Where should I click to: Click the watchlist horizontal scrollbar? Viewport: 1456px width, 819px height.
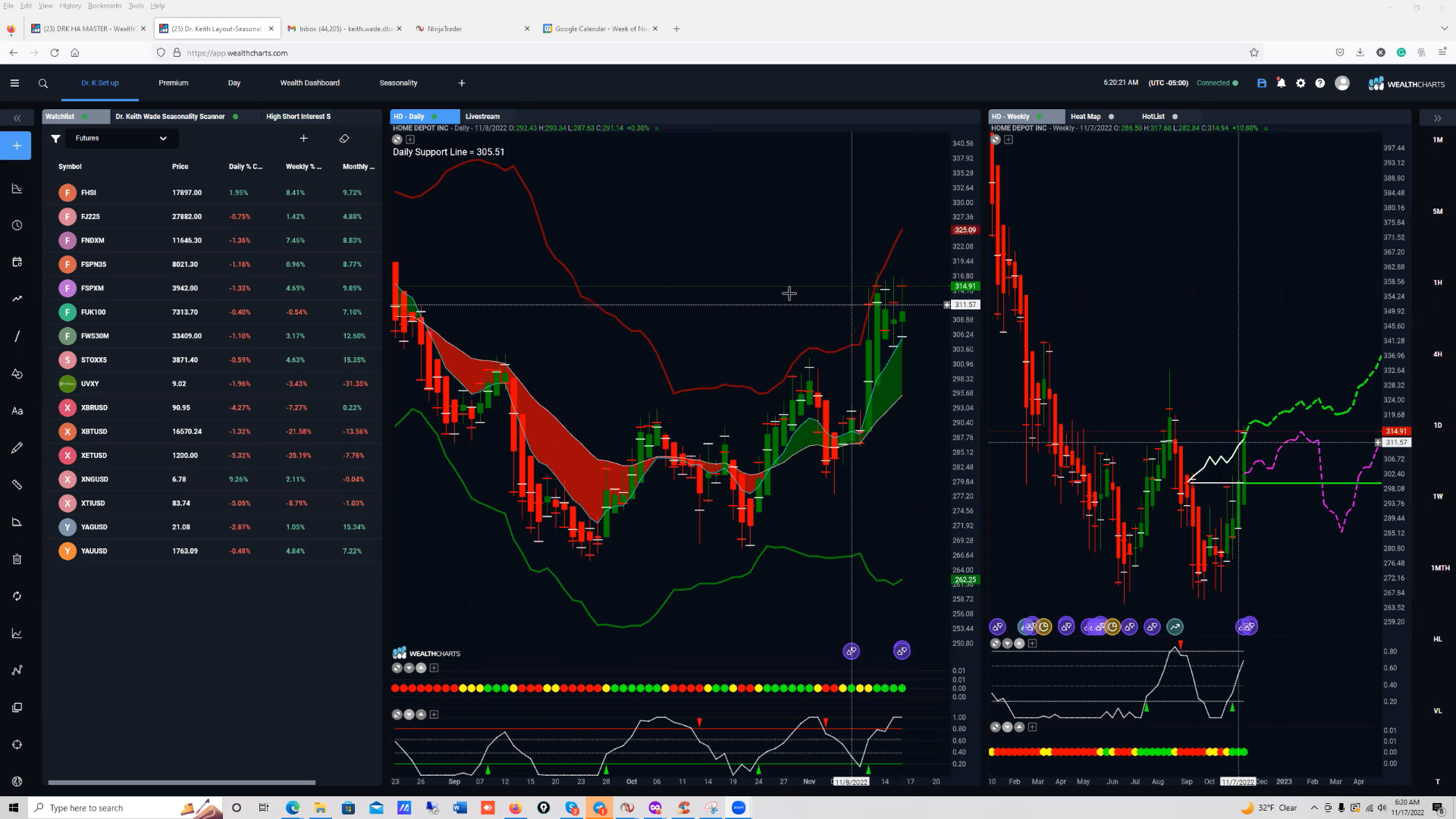coord(182,782)
